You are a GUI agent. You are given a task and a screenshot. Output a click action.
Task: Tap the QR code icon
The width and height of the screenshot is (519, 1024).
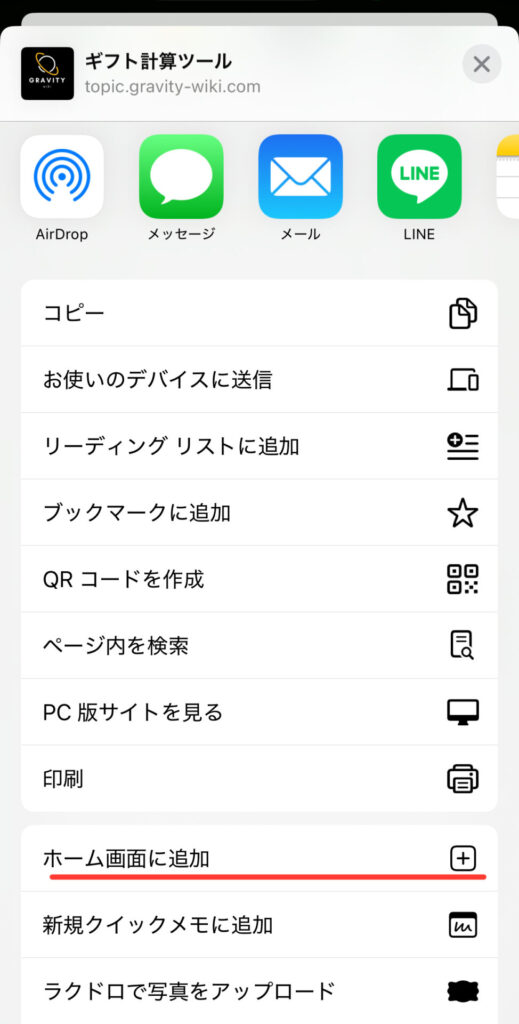(463, 579)
